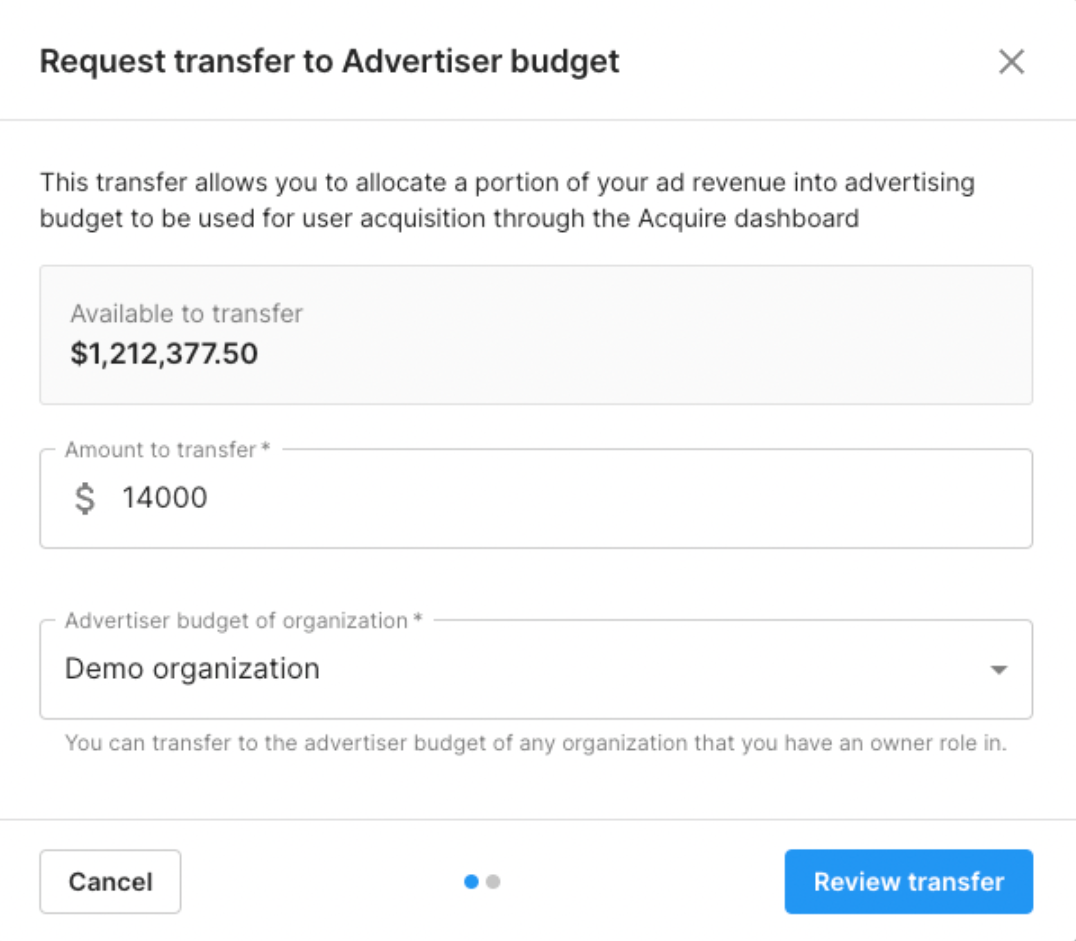Click the dialog title text
This screenshot has height=941, width=1076.
point(329,62)
